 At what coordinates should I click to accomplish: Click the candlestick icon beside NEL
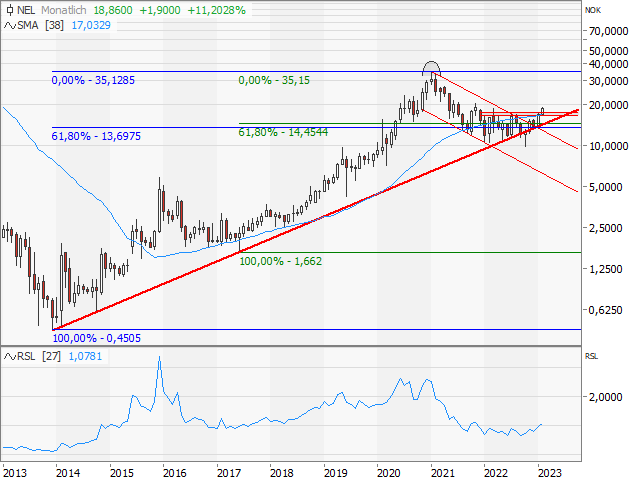click(x=10, y=10)
